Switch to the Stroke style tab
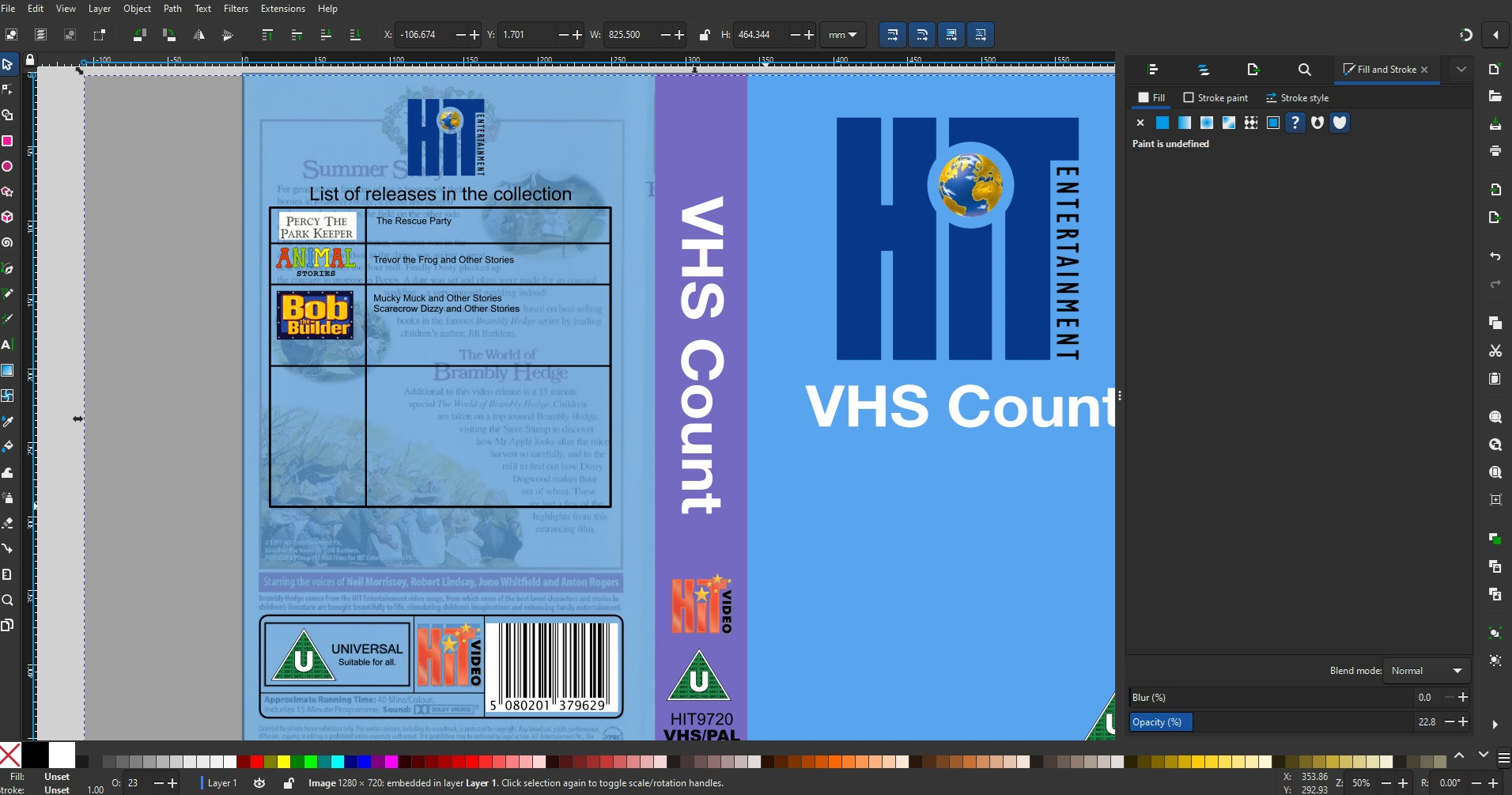Screen dimensions: 1512x795 (x=1298, y=98)
